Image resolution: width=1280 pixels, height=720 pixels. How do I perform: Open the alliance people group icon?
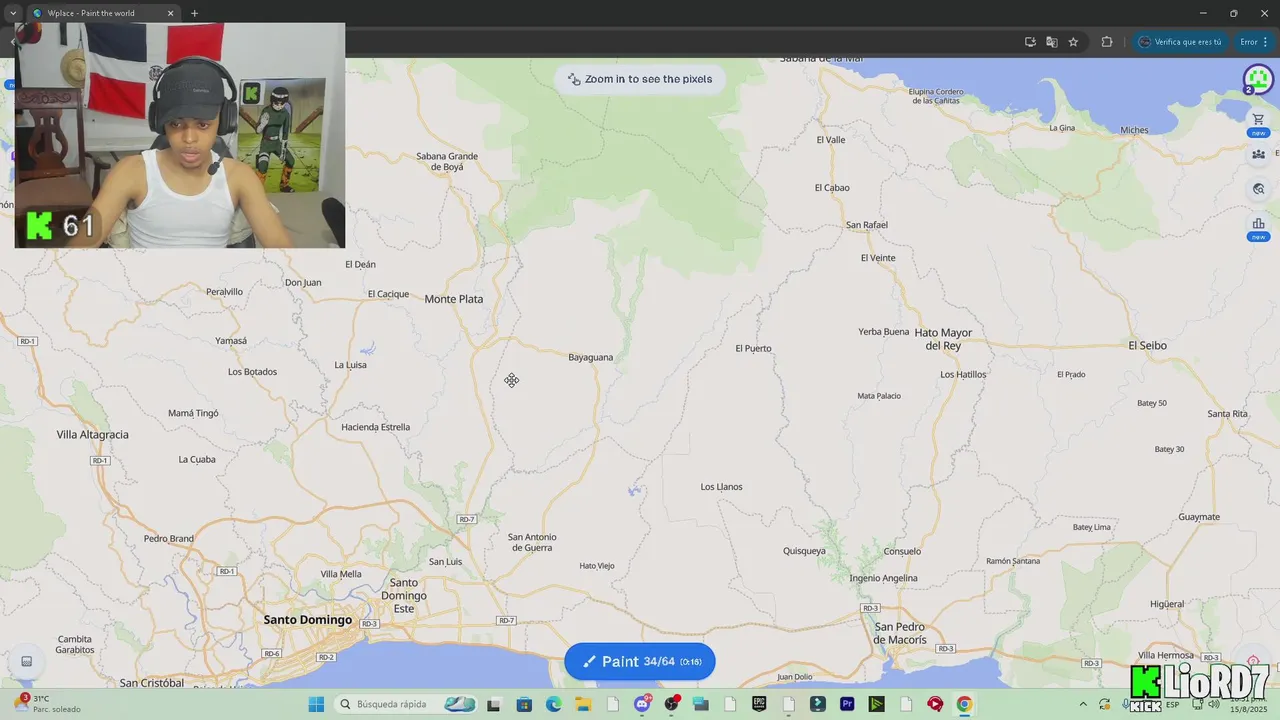(x=1258, y=154)
